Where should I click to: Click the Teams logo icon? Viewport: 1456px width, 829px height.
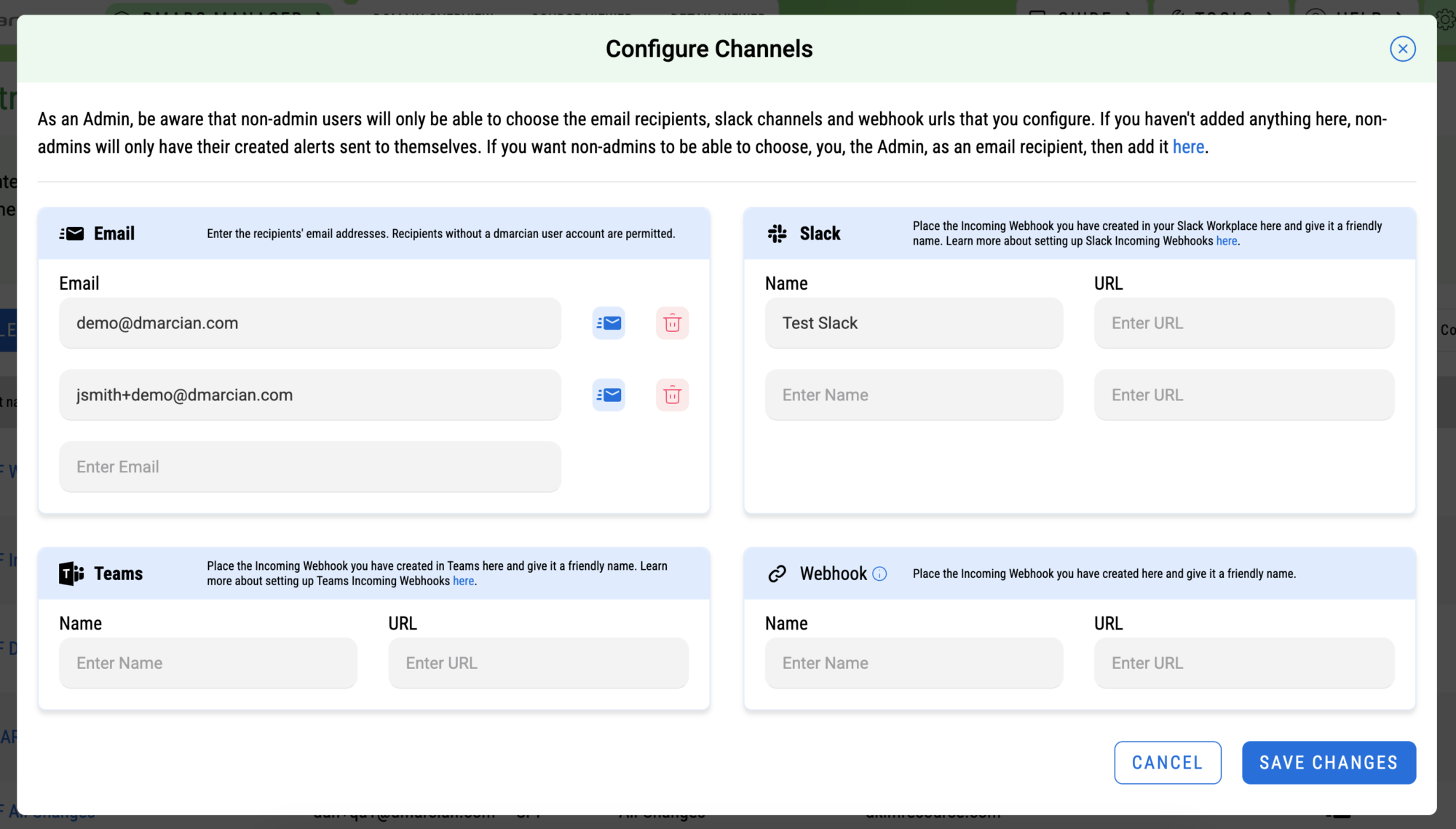[x=71, y=574]
